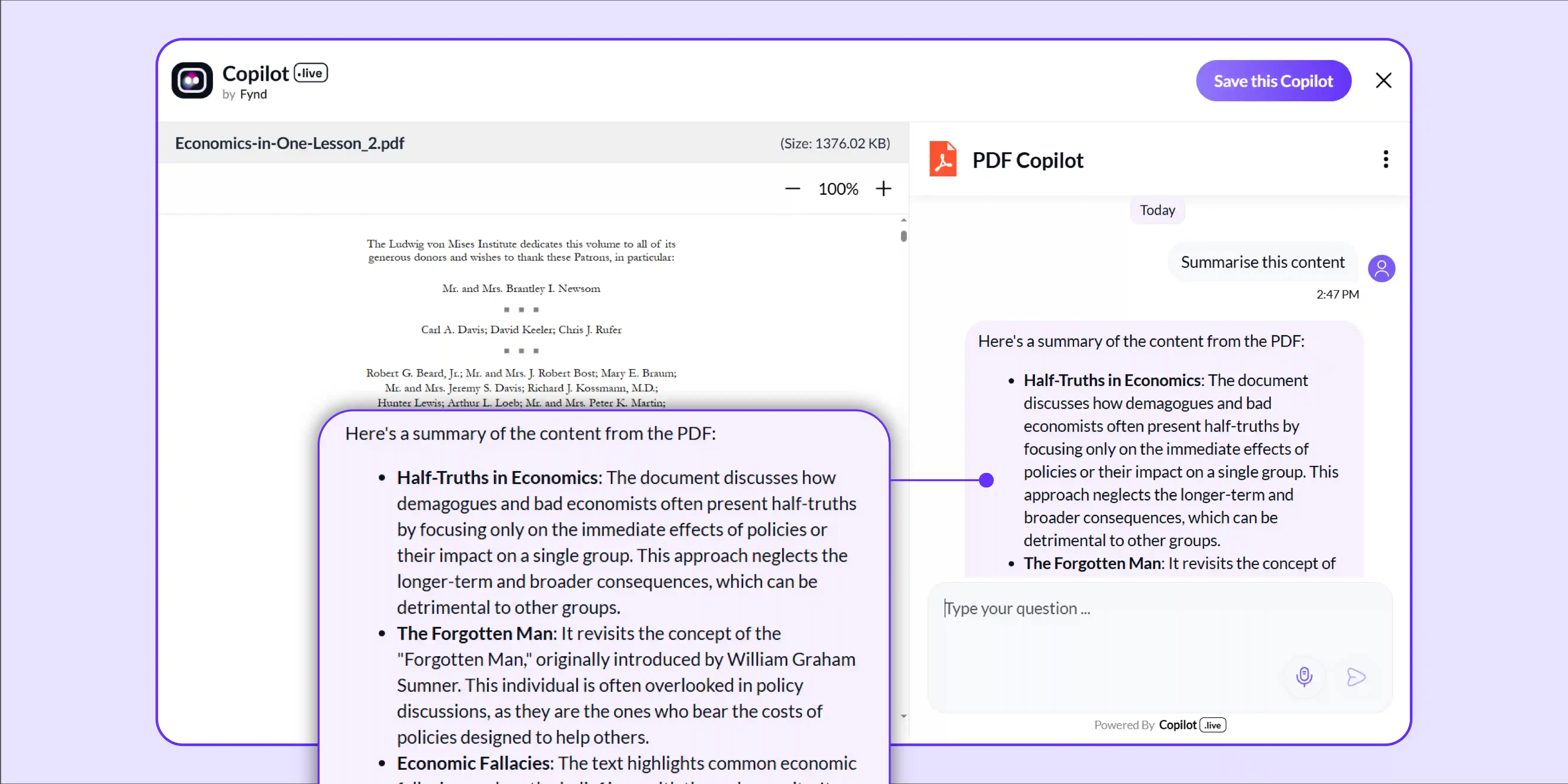Viewport: 1568px width, 784px height.
Task: Click the user avatar next to the question
Action: [x=1382, y=268]
